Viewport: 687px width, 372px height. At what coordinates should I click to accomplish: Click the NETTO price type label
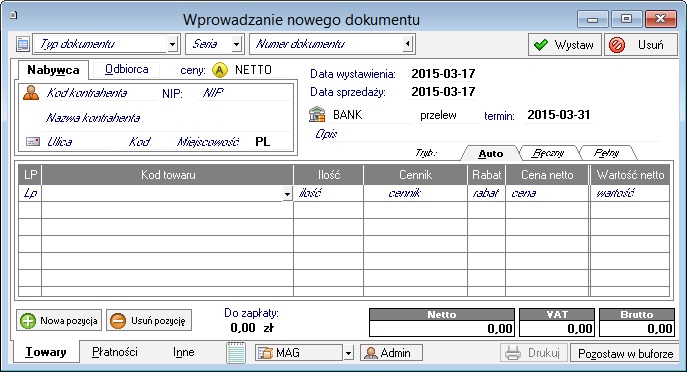tap(253, 70)
